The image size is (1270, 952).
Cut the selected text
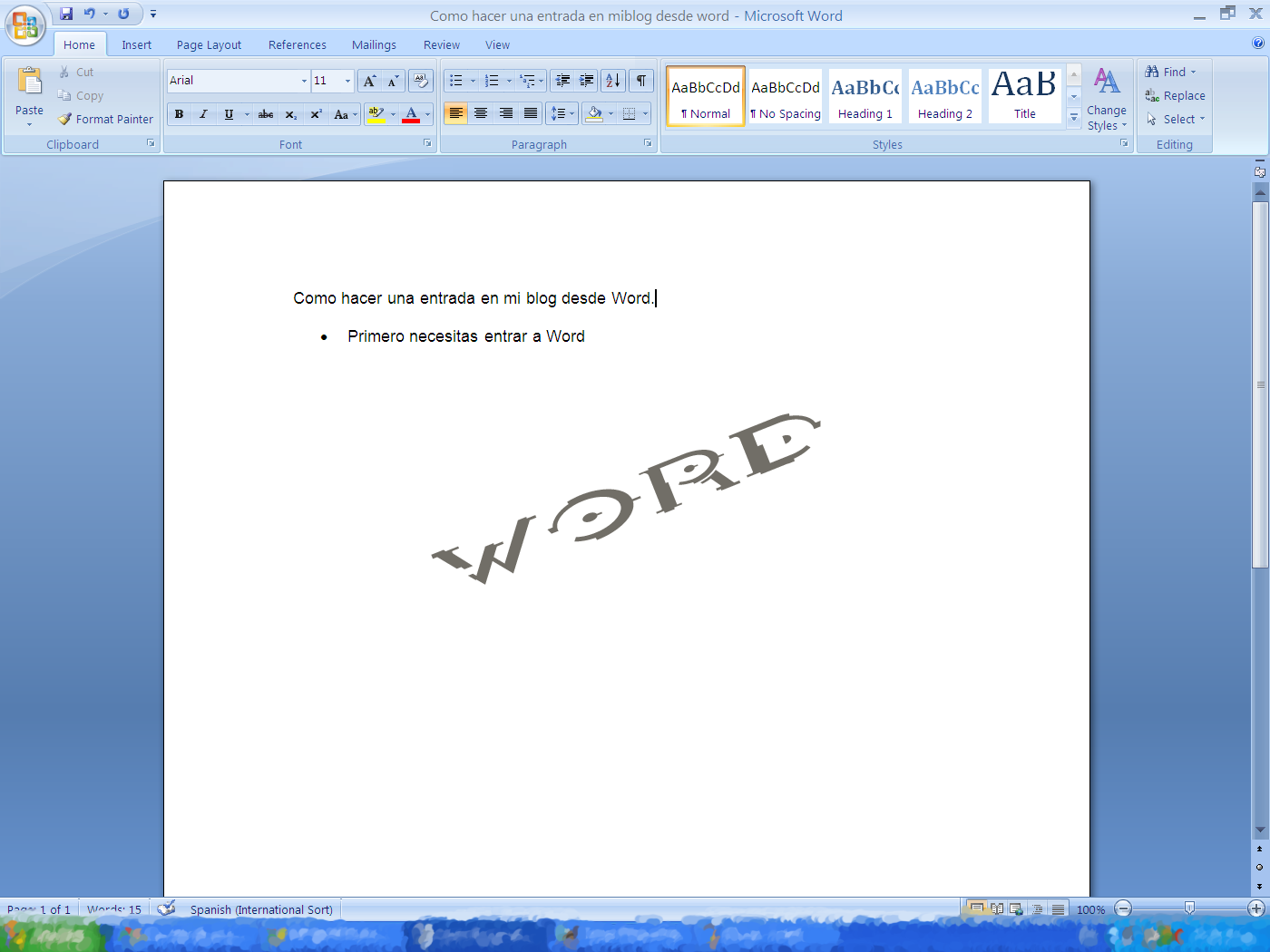click(76, 72)
